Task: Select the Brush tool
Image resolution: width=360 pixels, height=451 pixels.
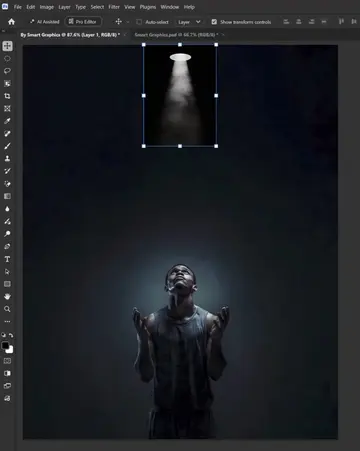Action: click(x=7, y=146)
